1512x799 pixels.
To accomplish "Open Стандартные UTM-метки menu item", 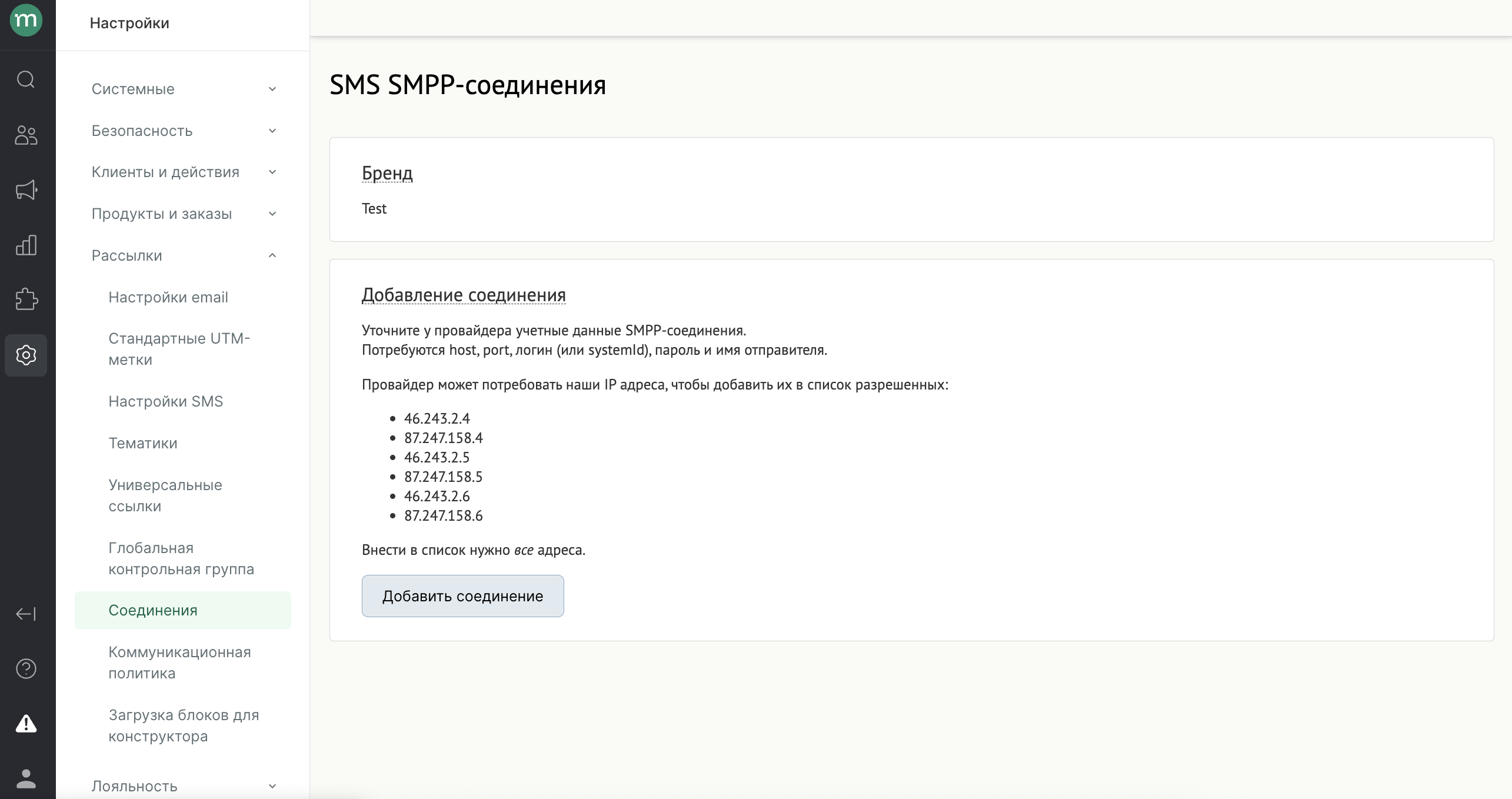I will pos(183,349).
